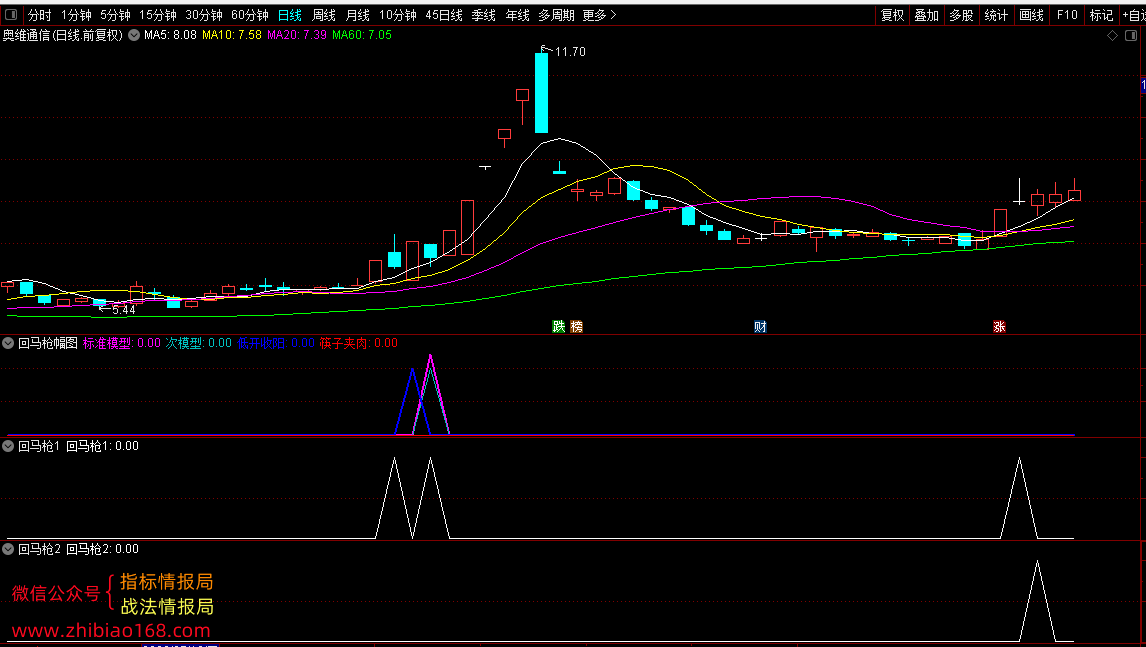The height and width of the screenshot is (647, 1146).
Task: Click the magenta MA20: 7.39 readout
Action: pos(297,34)
